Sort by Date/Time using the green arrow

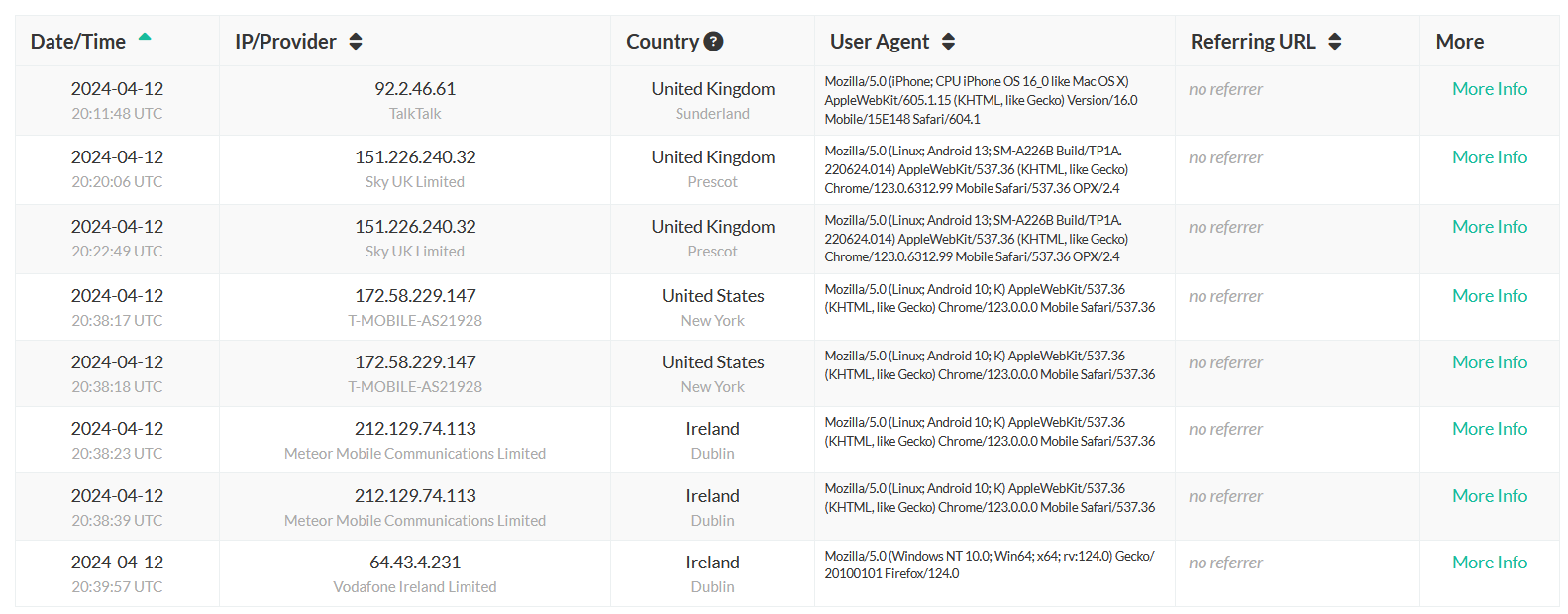point(145,37)
